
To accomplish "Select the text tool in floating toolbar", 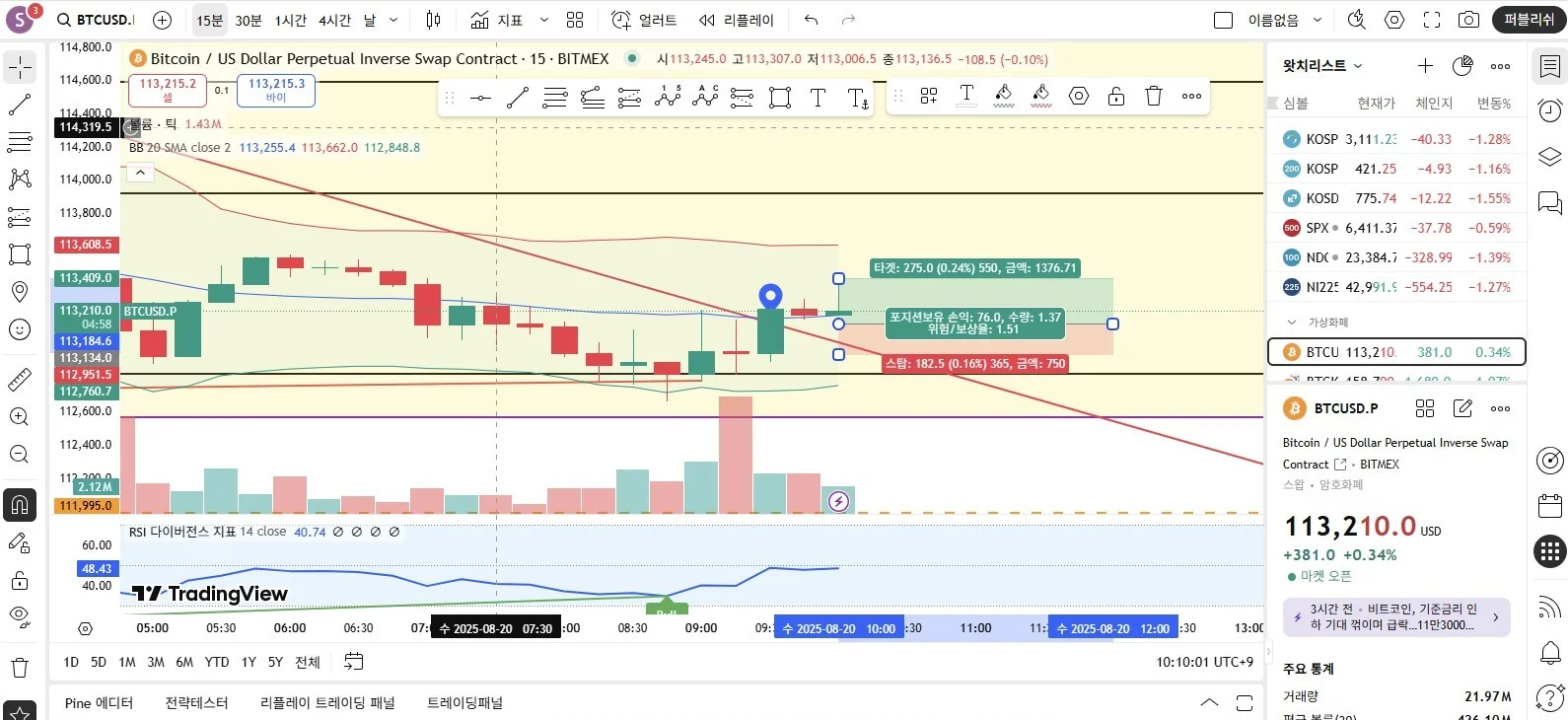I will pos(818,97).
